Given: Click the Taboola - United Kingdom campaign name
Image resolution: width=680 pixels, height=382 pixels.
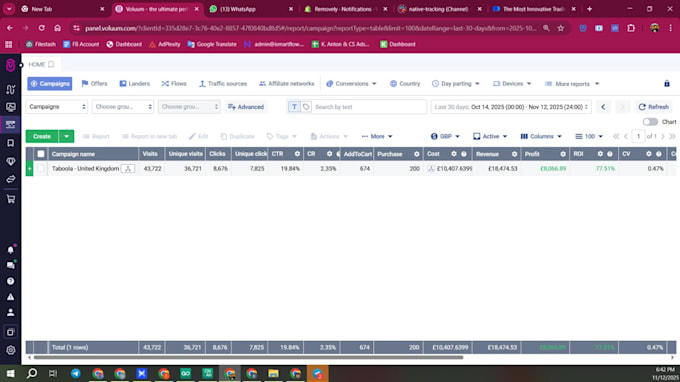Looking at the screenshot, I should tap(85, 169).
